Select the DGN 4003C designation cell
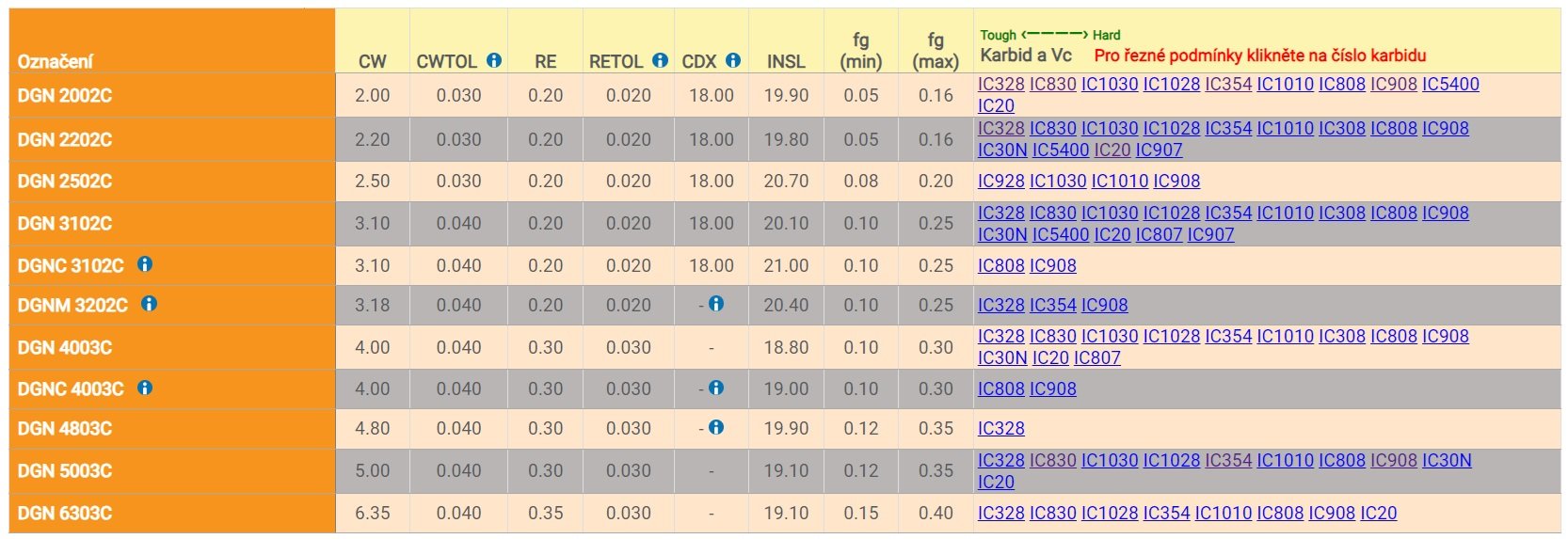 click(65, 347)
